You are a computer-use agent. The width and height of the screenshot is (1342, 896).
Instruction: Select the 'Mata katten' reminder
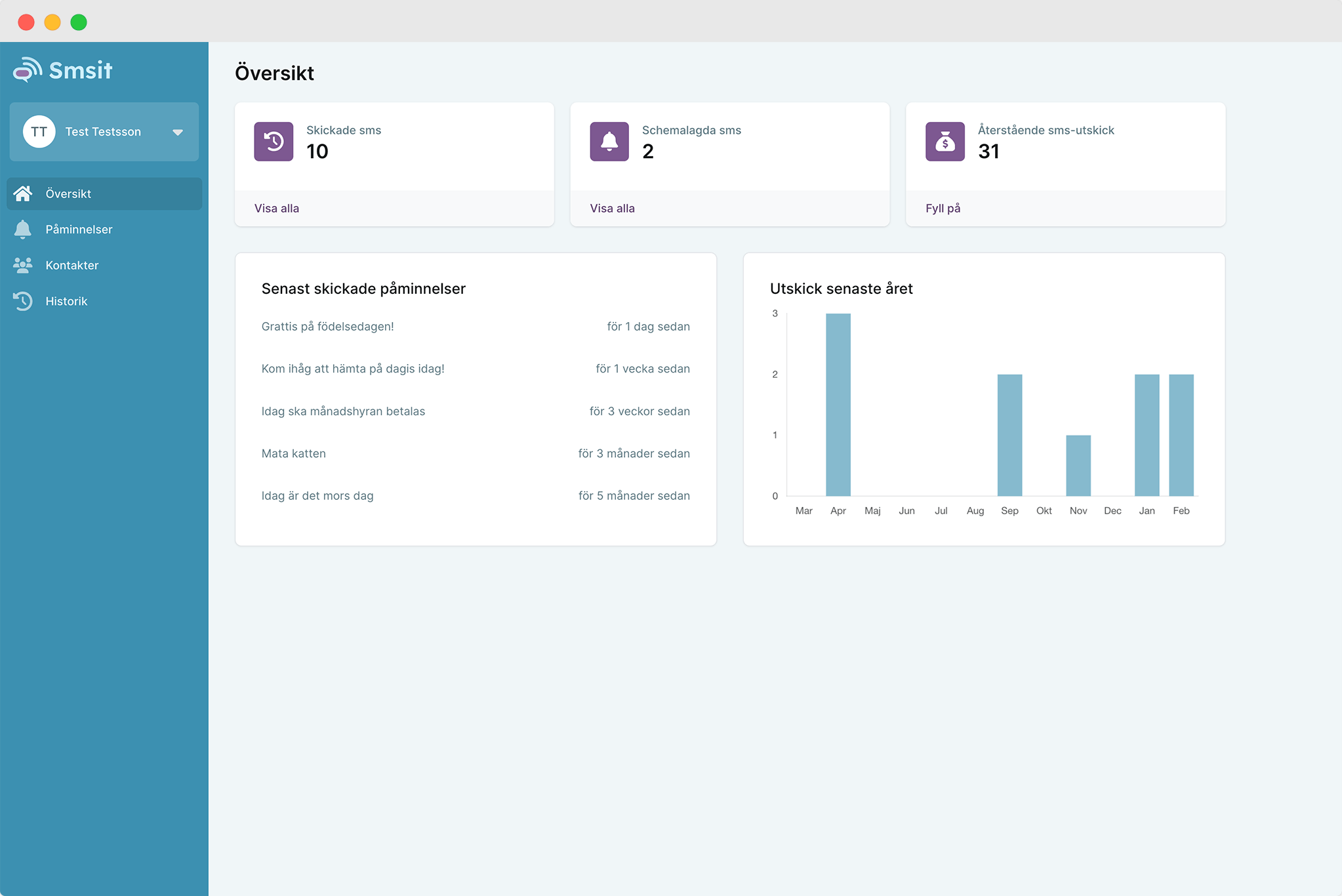[x=294, y=453]
